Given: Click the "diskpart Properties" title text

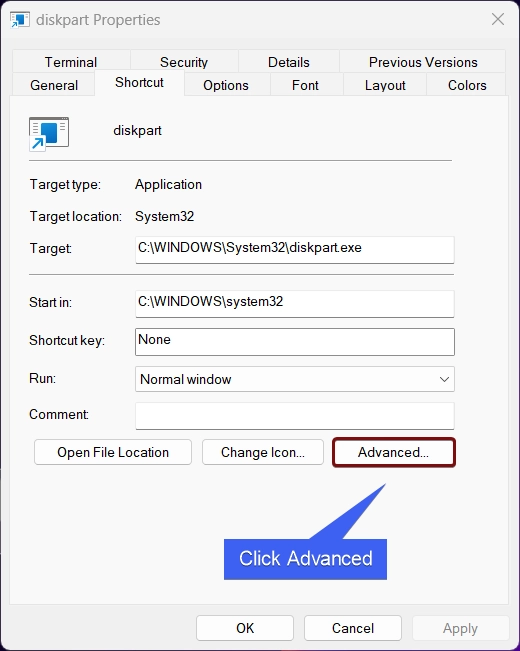Looking at the screenshot, I should point(98,20).
